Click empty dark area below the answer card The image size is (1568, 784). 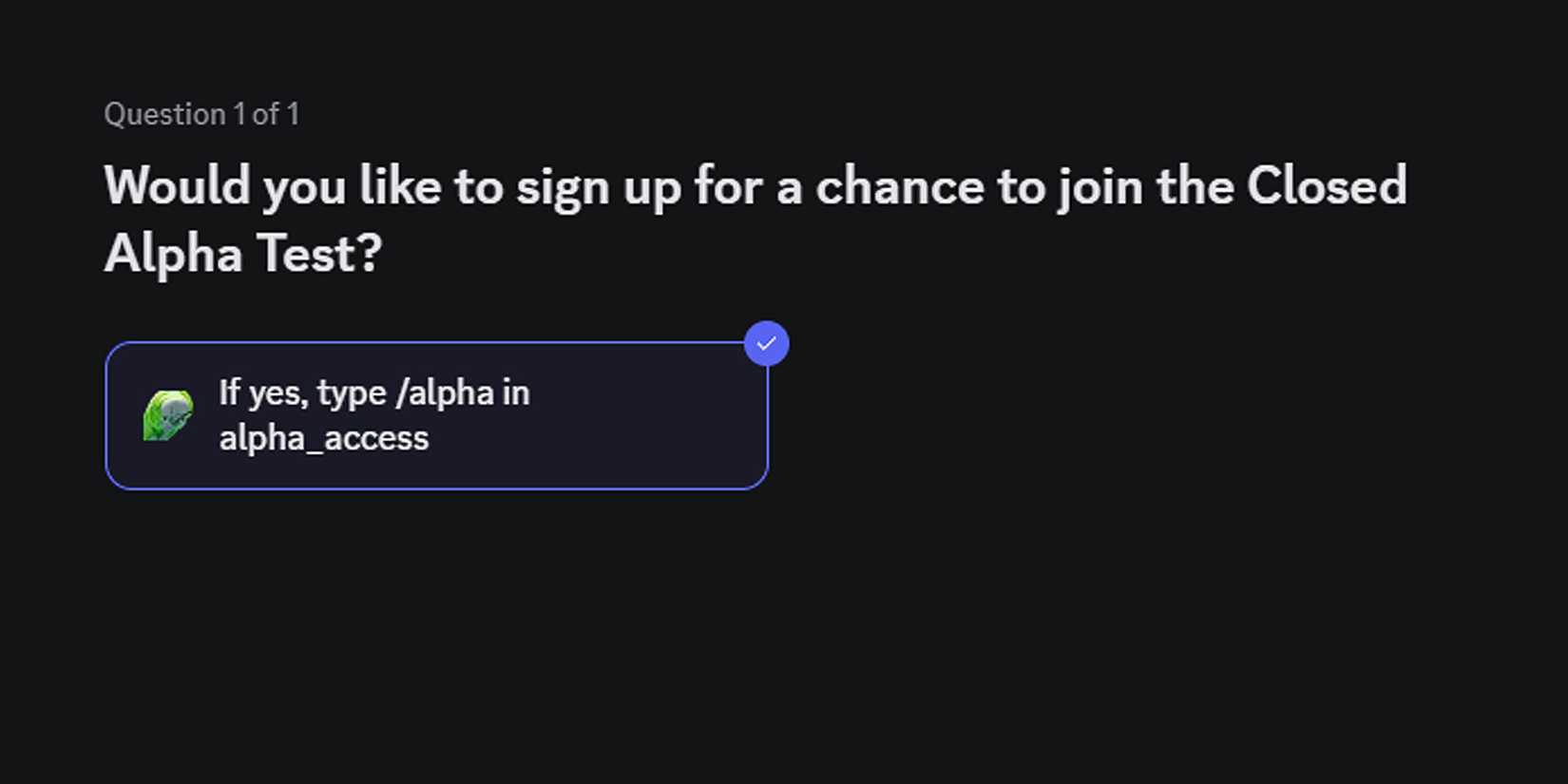(x=570, y=618)
